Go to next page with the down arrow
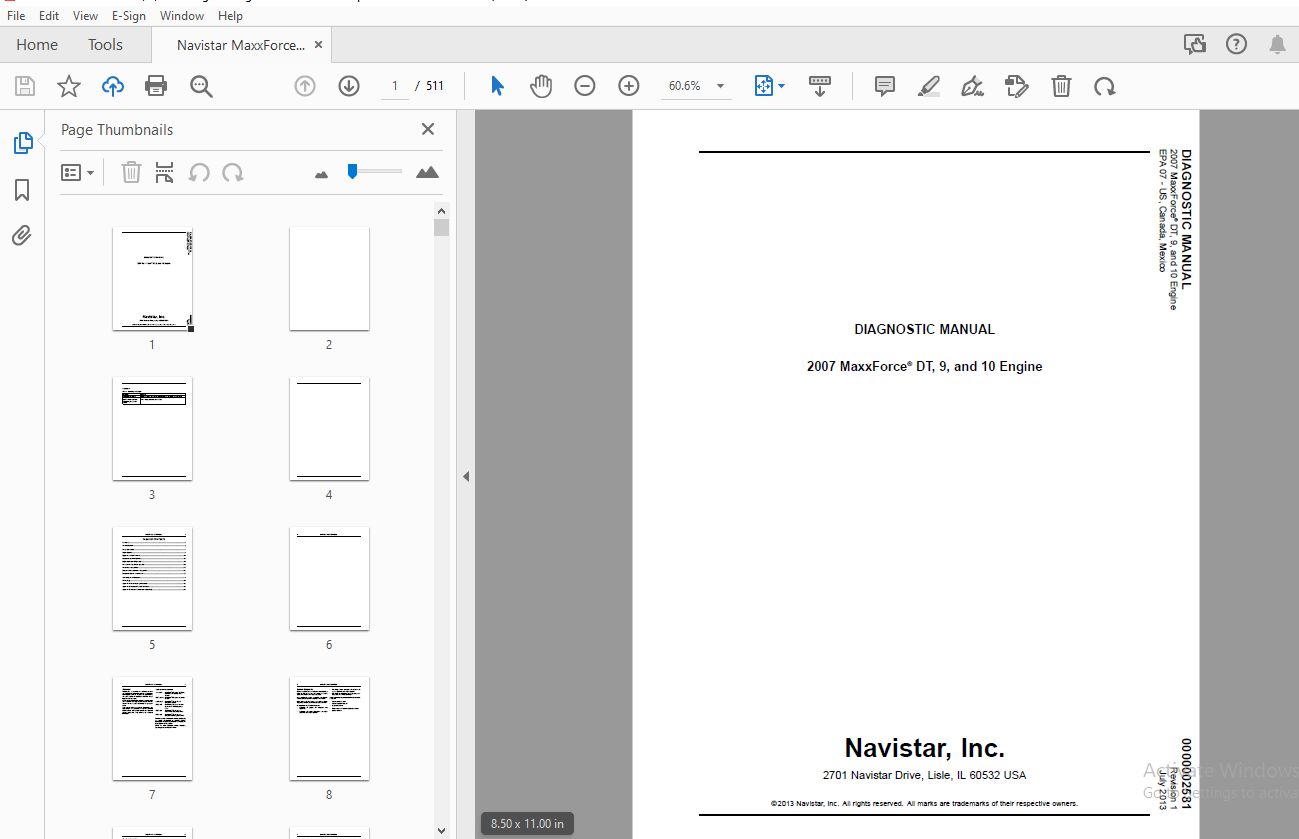 [x=349, y=86]
